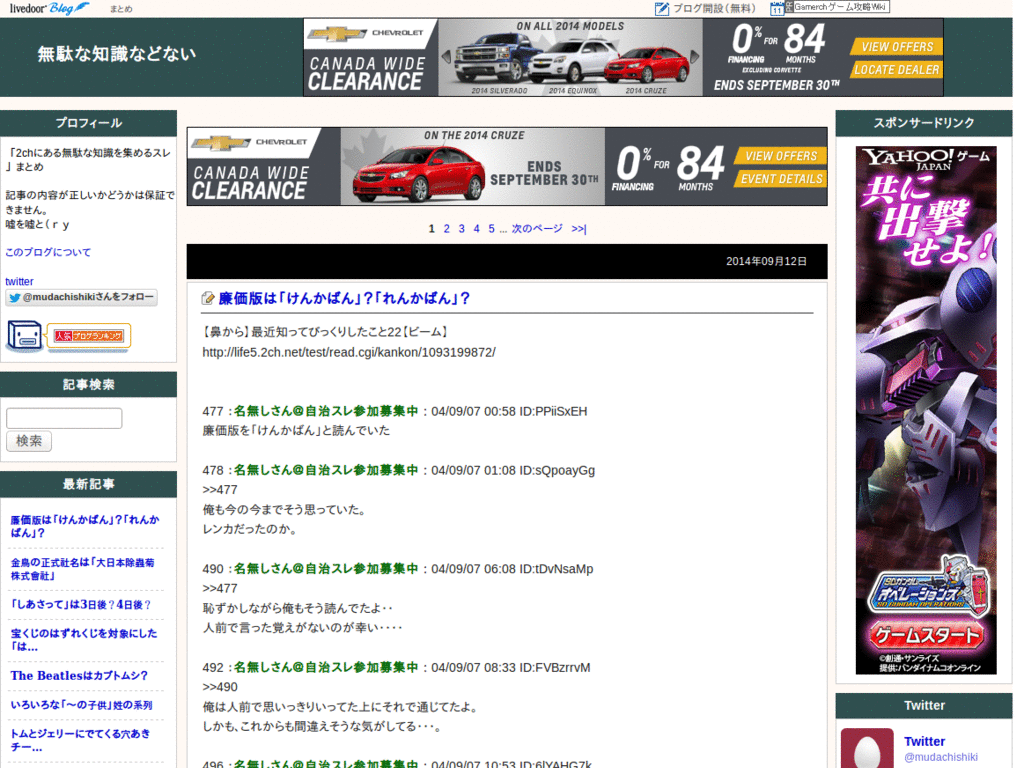Click the calendar icon in top bar

pos(776,8)
